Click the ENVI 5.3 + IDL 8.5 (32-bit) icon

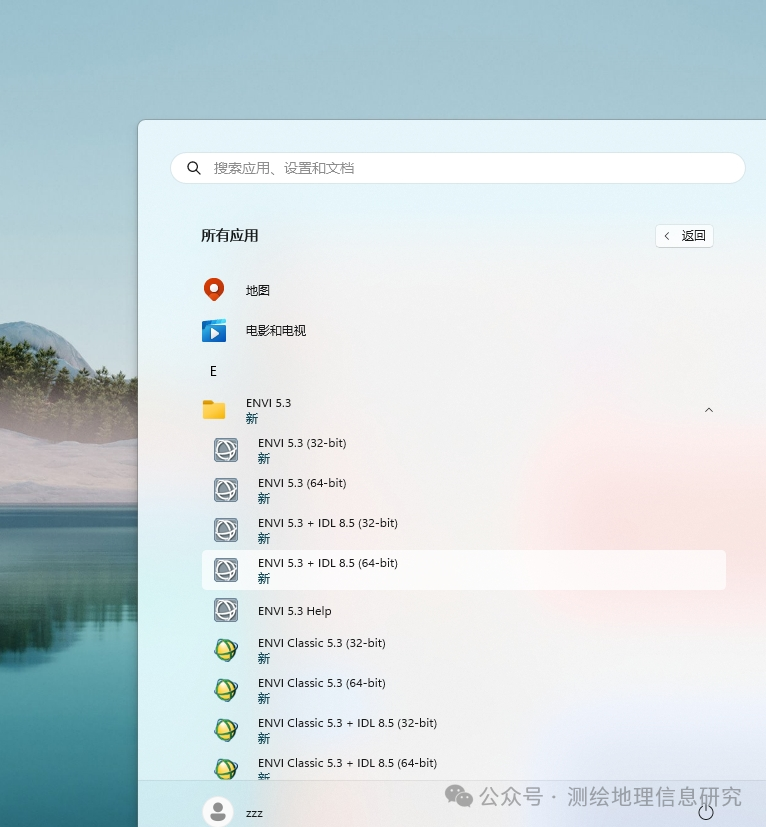[x=226, y=530]
